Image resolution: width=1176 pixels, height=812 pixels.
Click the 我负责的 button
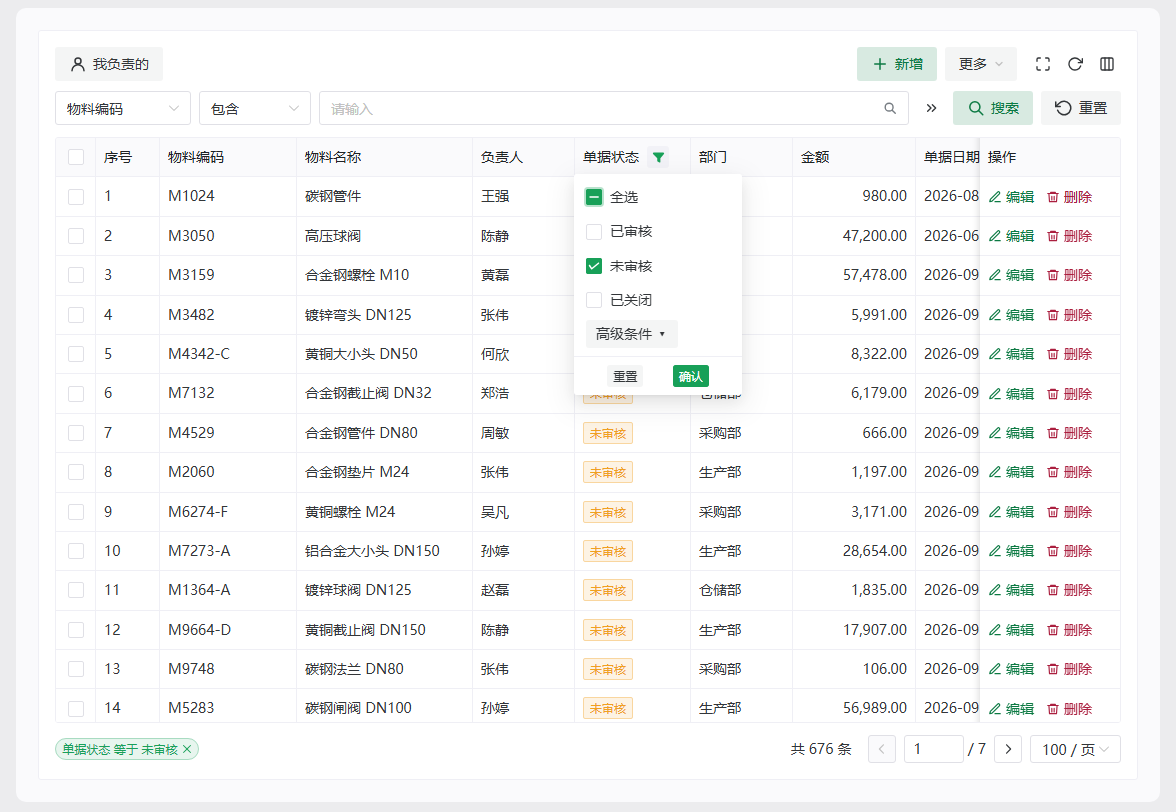(109, 64)
